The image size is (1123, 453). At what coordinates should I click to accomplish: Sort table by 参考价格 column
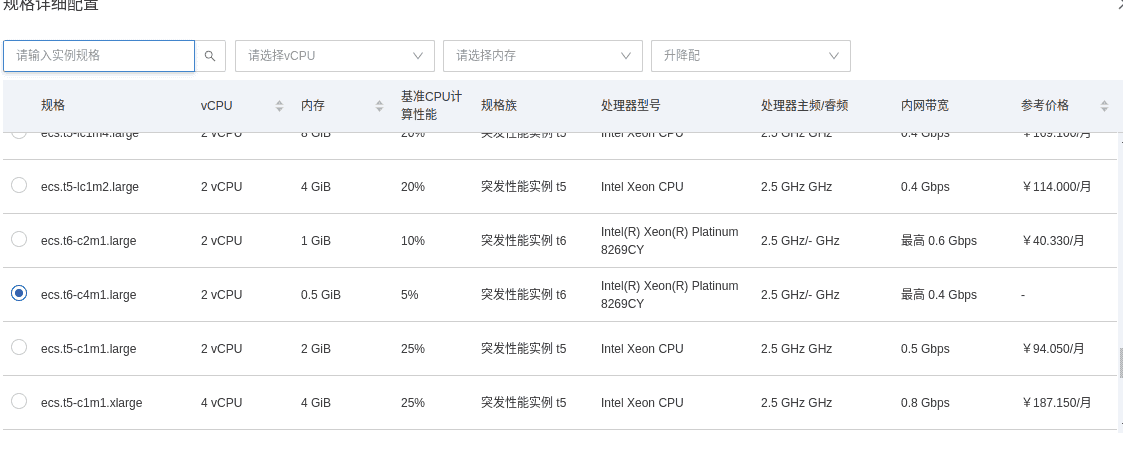[1104, 106]
